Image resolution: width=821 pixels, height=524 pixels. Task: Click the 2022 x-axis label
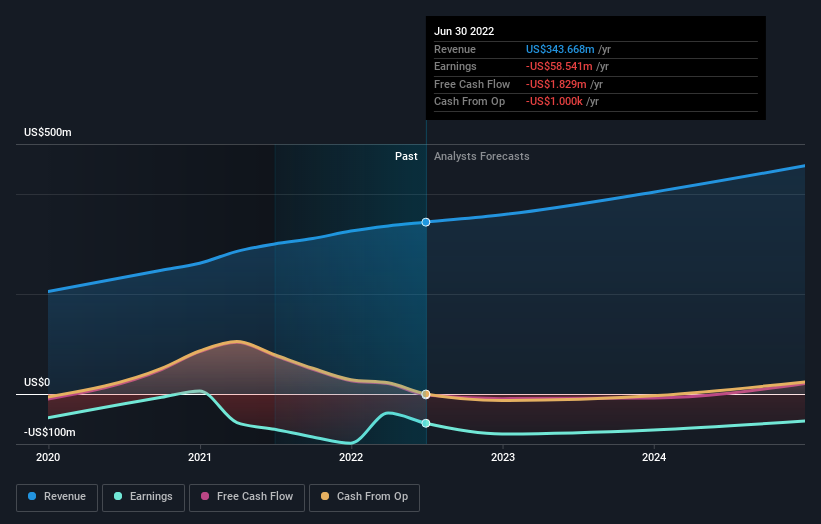pyautogui.click(x=351, y=458)
